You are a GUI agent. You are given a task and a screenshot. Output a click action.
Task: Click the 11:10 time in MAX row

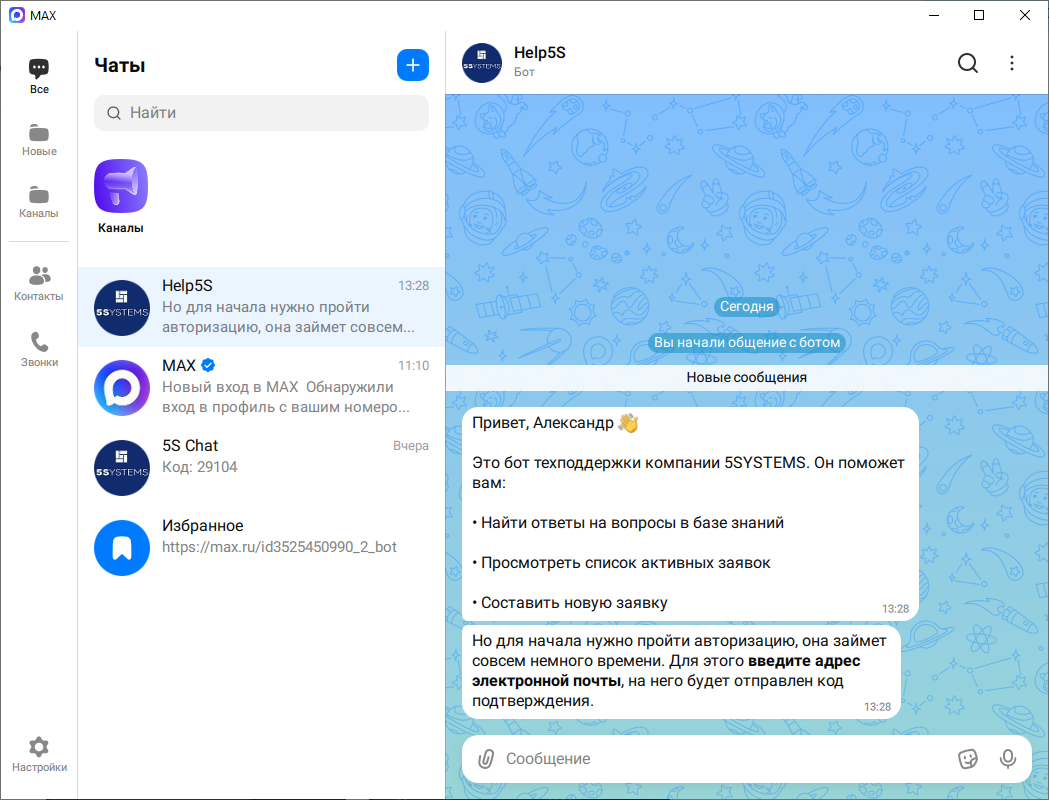tap(413, 366)
